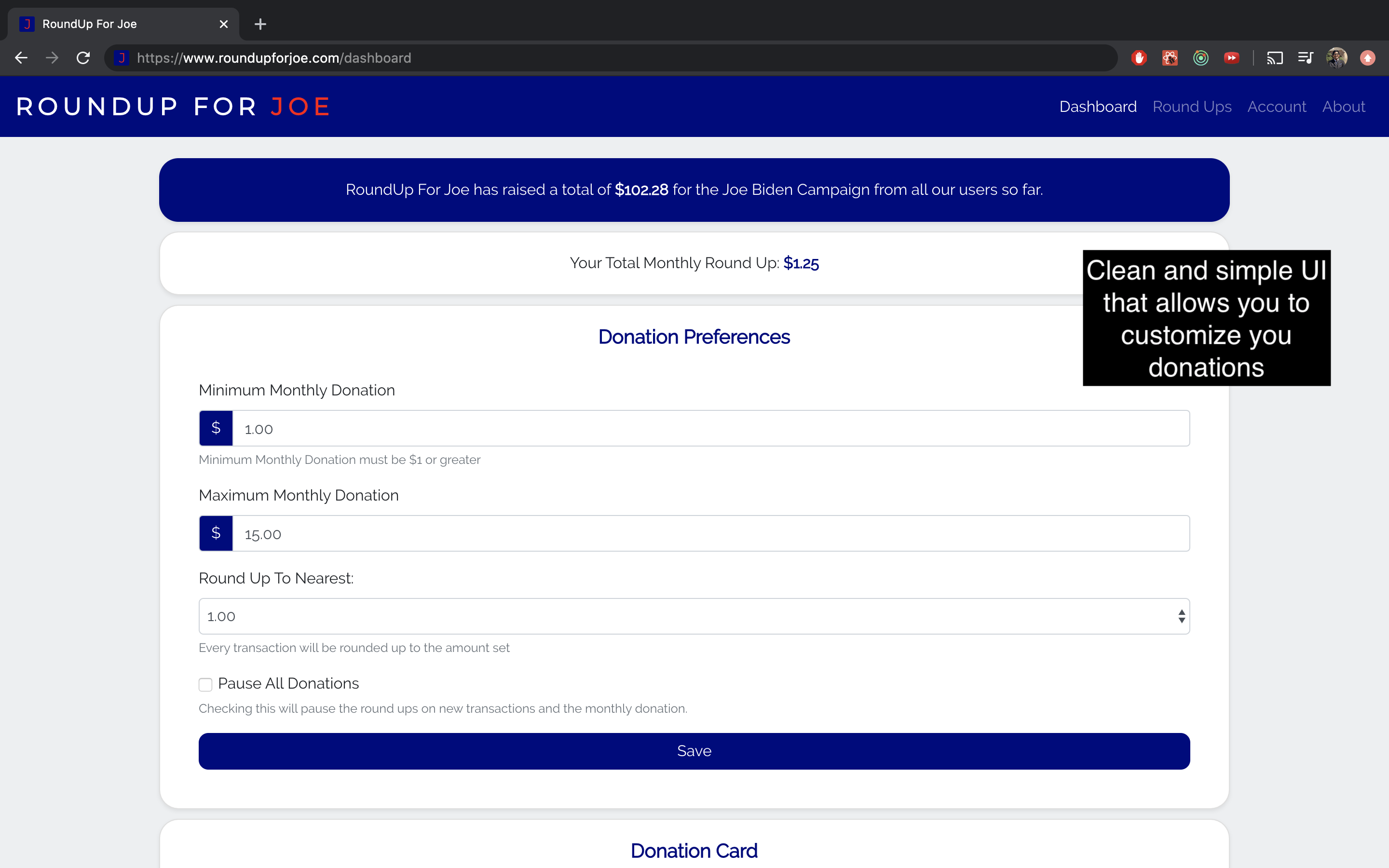Screen dimensions: 1389x868
Task: Go back with the browser back arrow
Action: coord(21,58)
